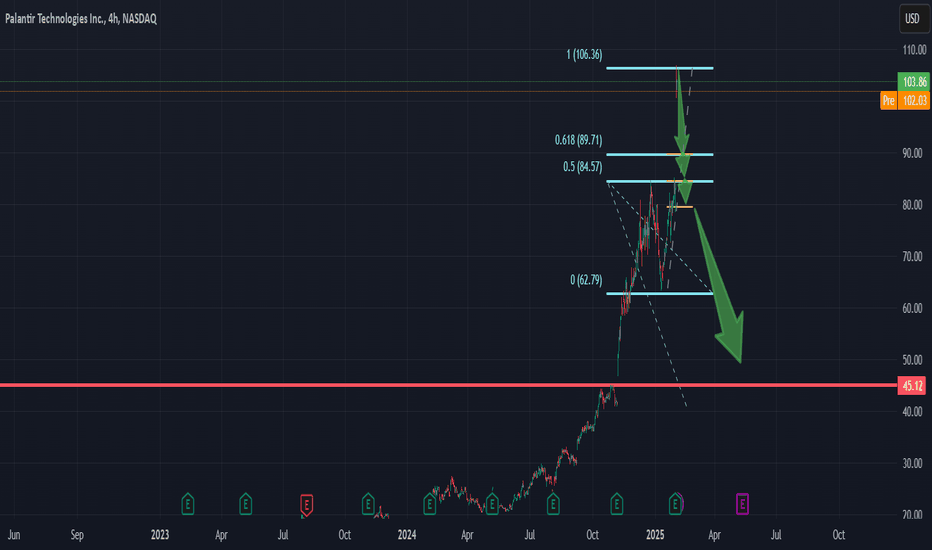Click the red 45.12 price line label
Image resolution: width=932 pixels, height=550 pixels.
911,385
